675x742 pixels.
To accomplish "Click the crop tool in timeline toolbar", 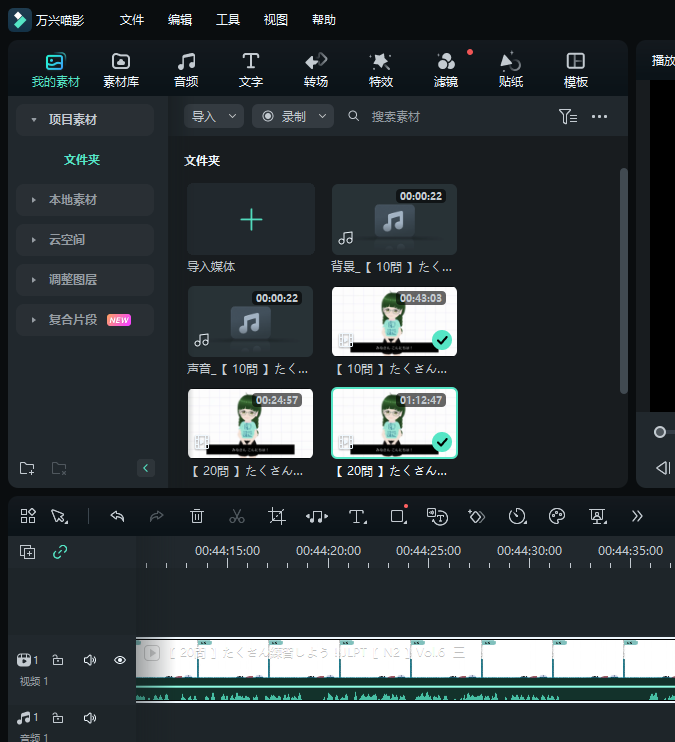I will coord(277,516).
